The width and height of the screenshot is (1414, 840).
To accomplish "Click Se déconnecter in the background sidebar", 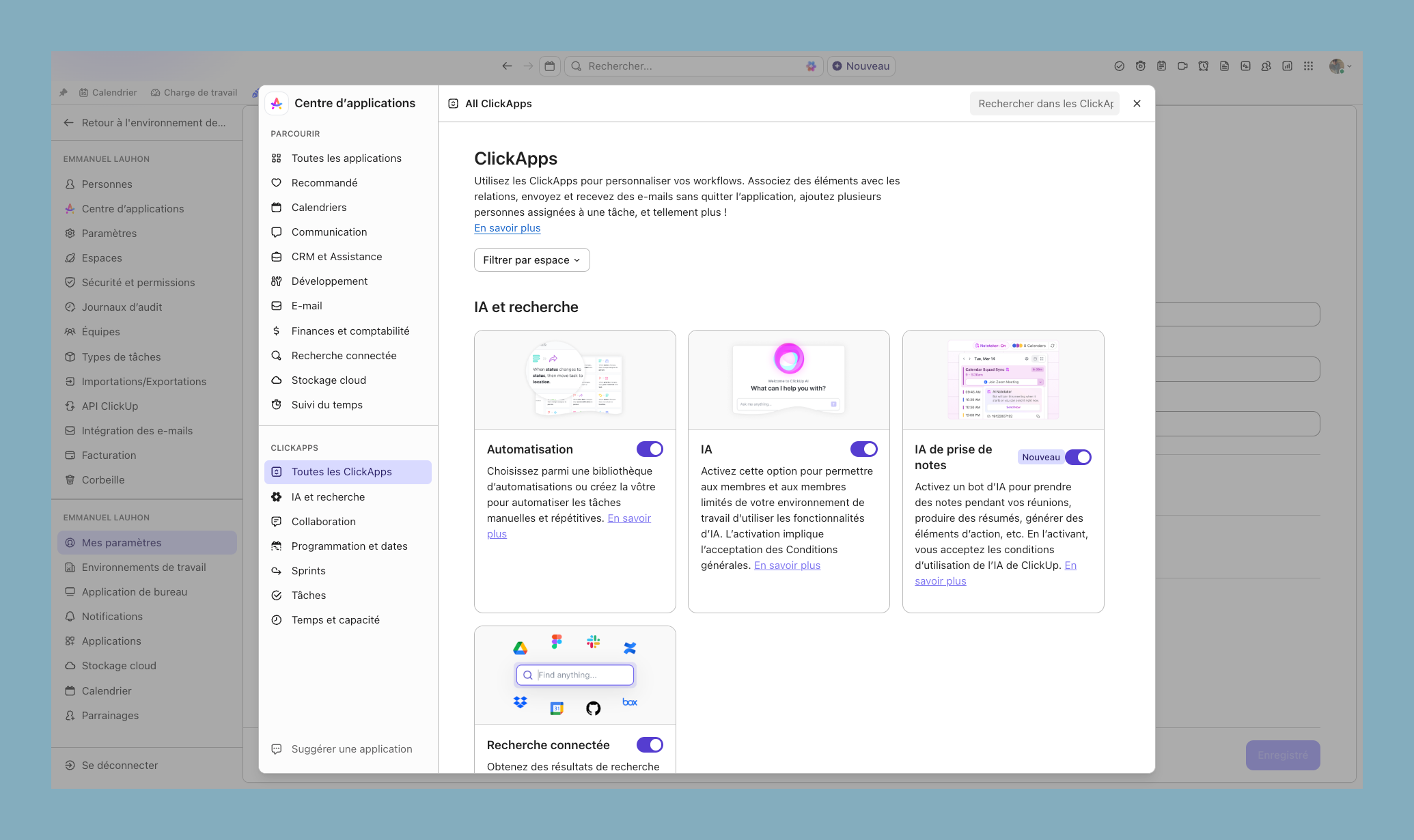I will pos(120,765).
